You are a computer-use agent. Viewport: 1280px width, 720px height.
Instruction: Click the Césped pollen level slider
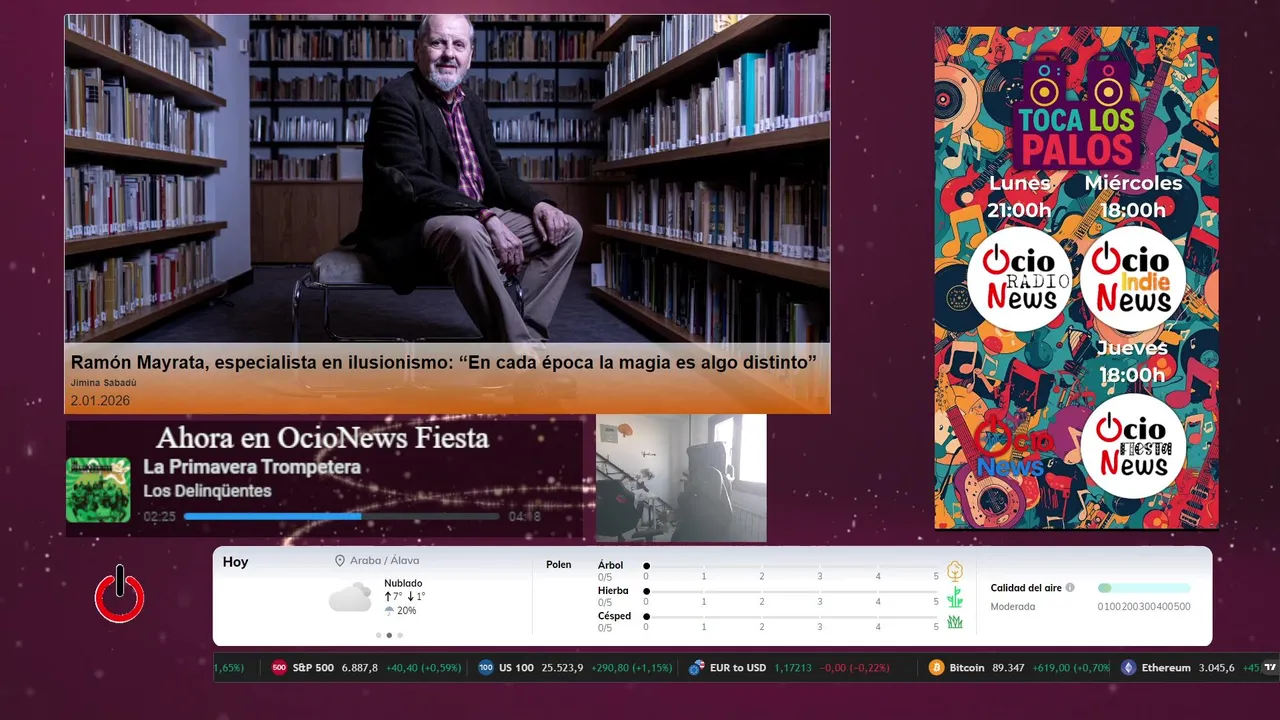[792, 616]
